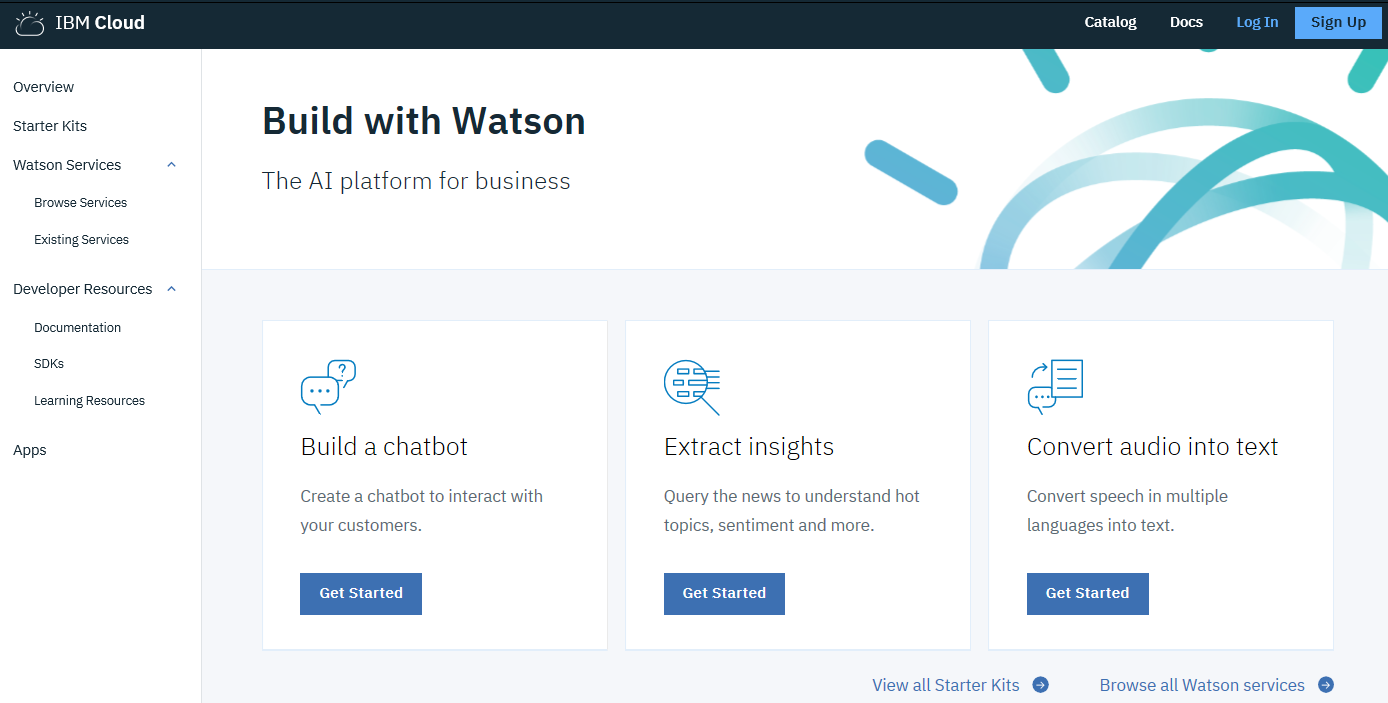Get started with Build a chatbot
Screen dimensions: 1388x703
click(361, 593)
